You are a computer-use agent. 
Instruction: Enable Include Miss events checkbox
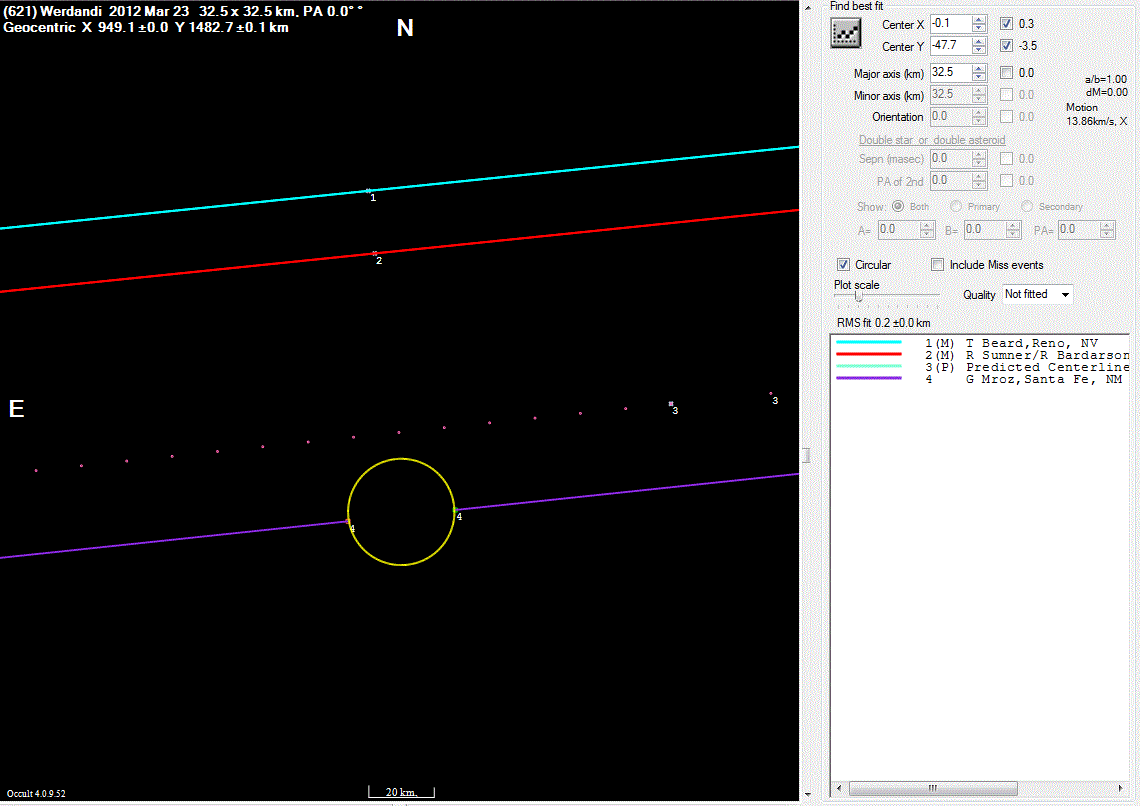click(938, 265)
